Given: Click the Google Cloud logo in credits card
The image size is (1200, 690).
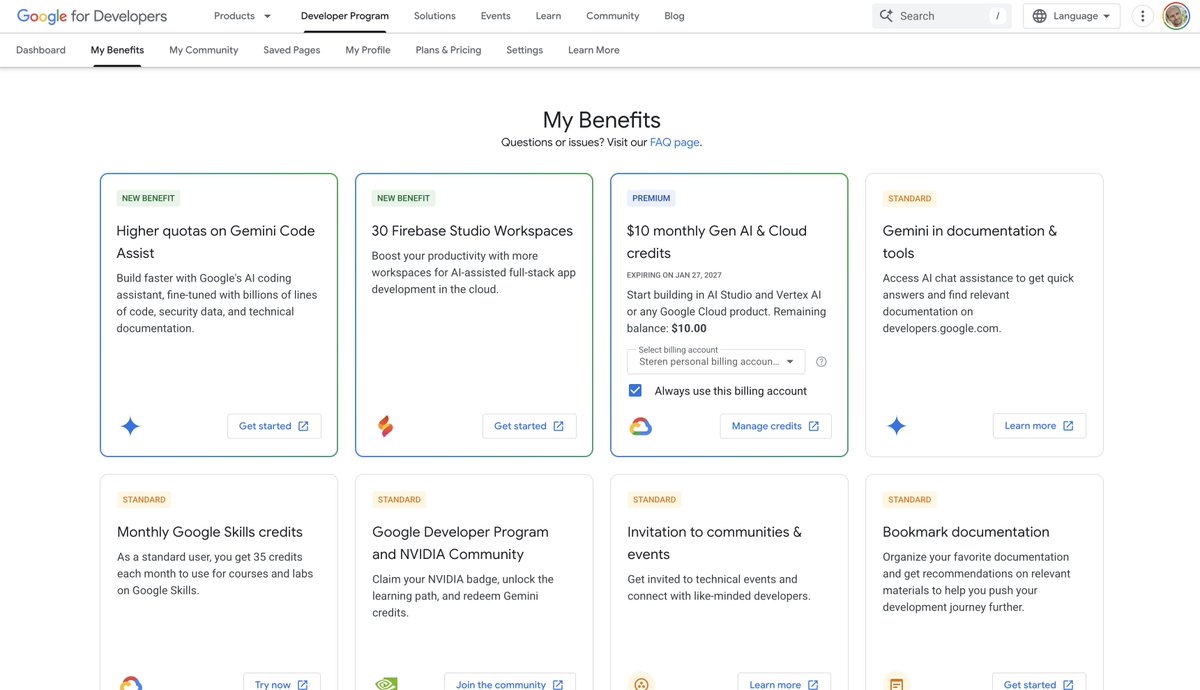Looking at the screenshot, I should coord(641,427).
